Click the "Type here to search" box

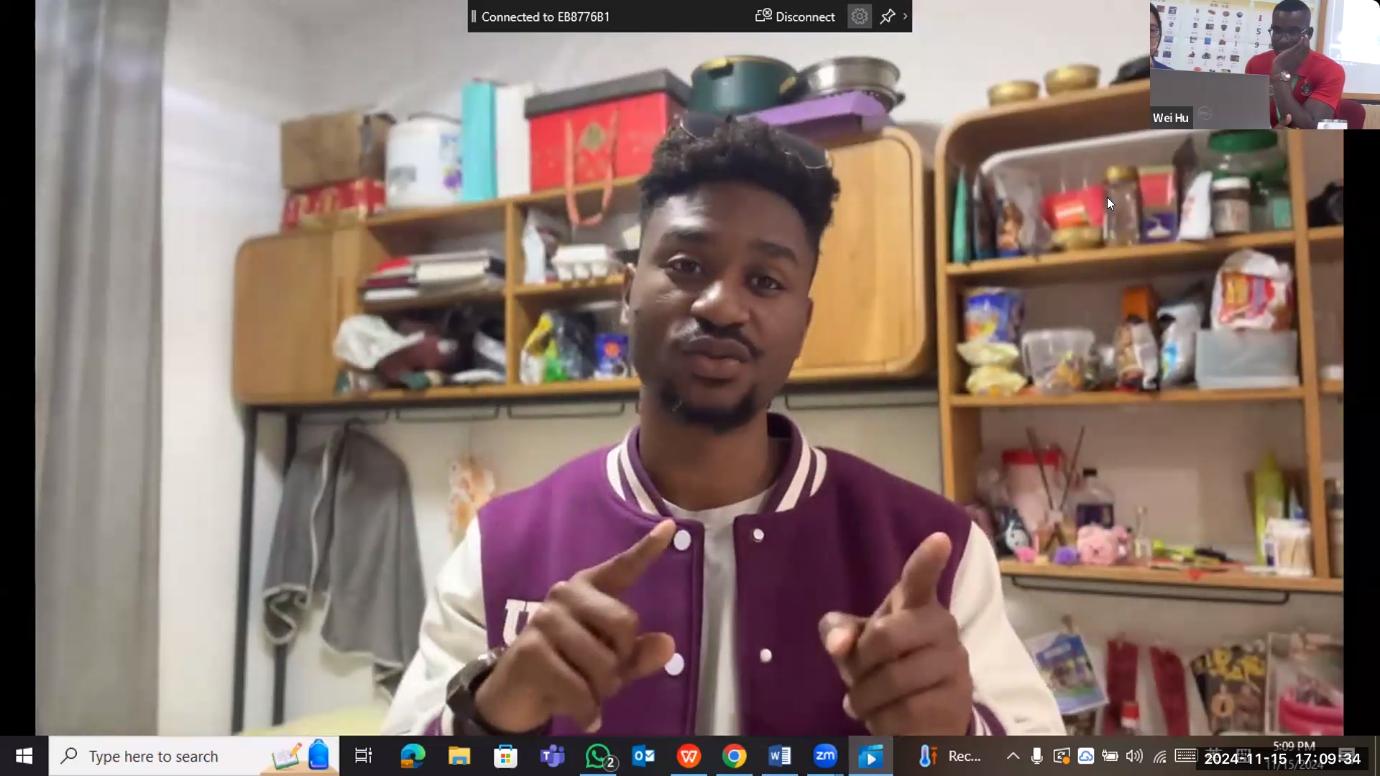(x=193, y=756)
